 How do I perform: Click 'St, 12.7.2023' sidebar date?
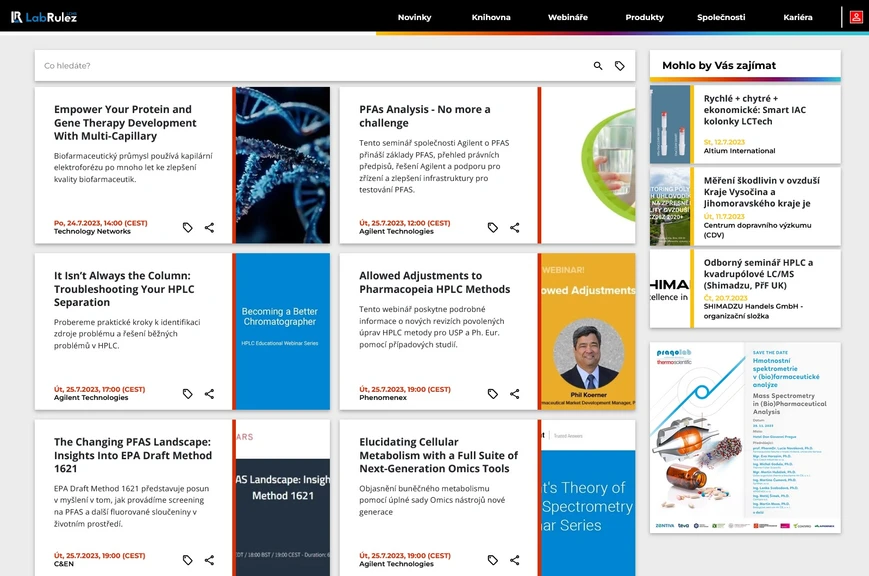coord(724,142)
